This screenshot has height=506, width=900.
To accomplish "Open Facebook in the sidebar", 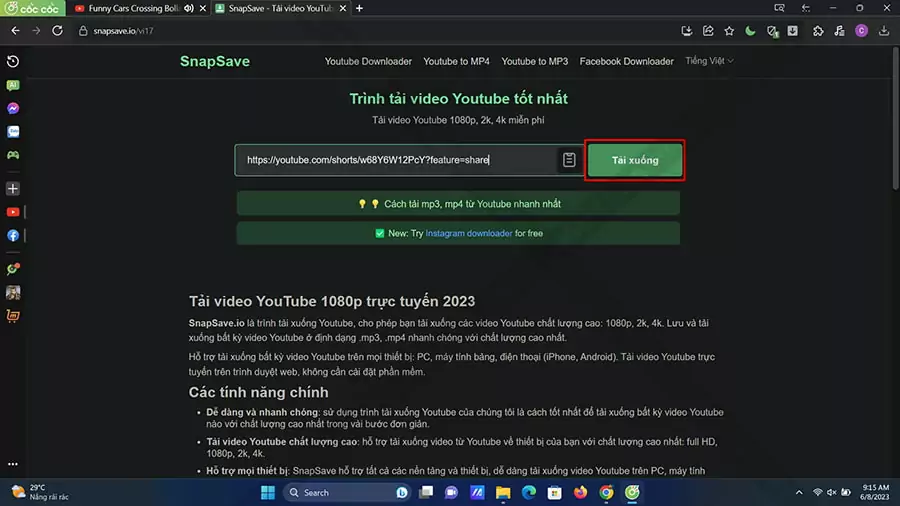I will pos(13,235).
